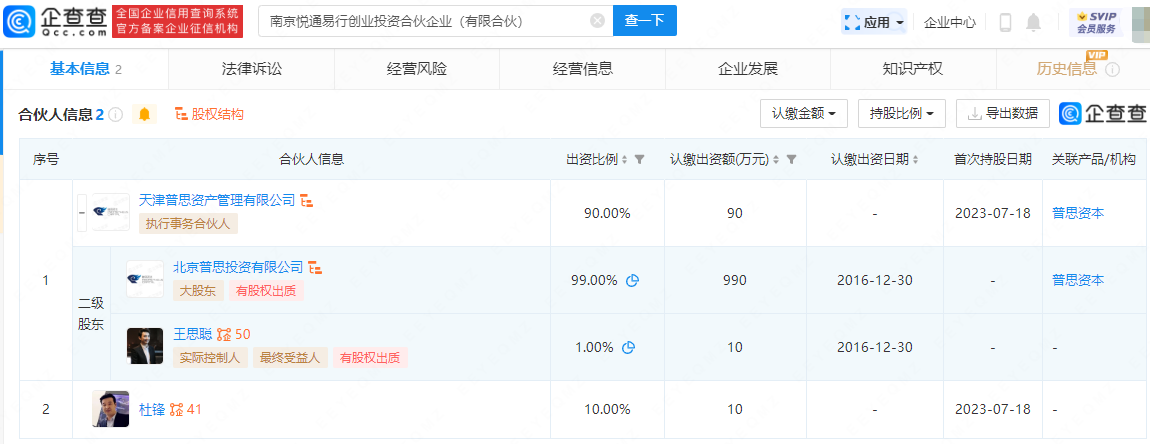Viewport: 1150px width, 444px height.
Task: Click the mobile phone icon
Action: 1005,23
